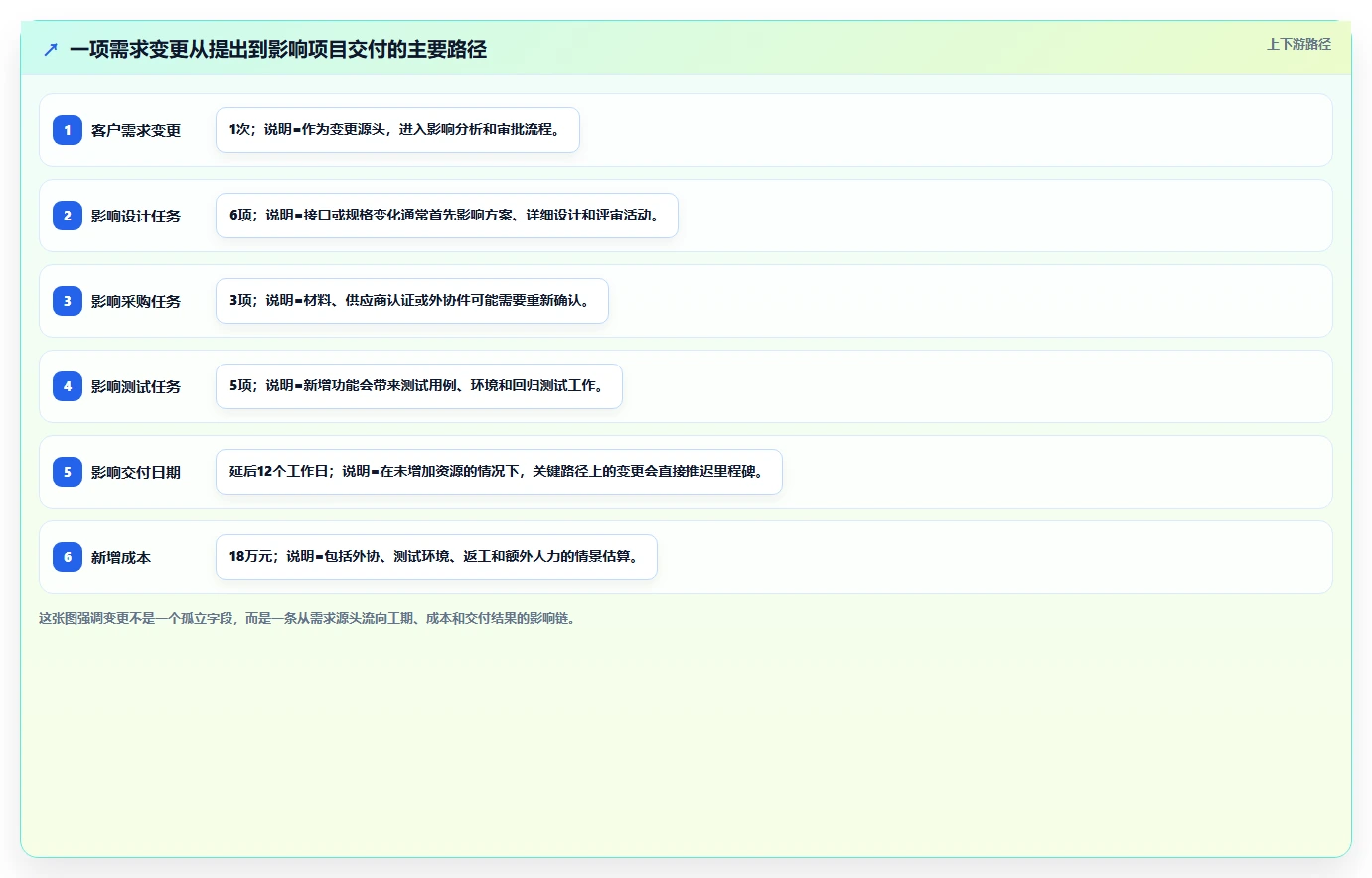Click the step number 3 badge
The image size is (1372, 878).
68,301
